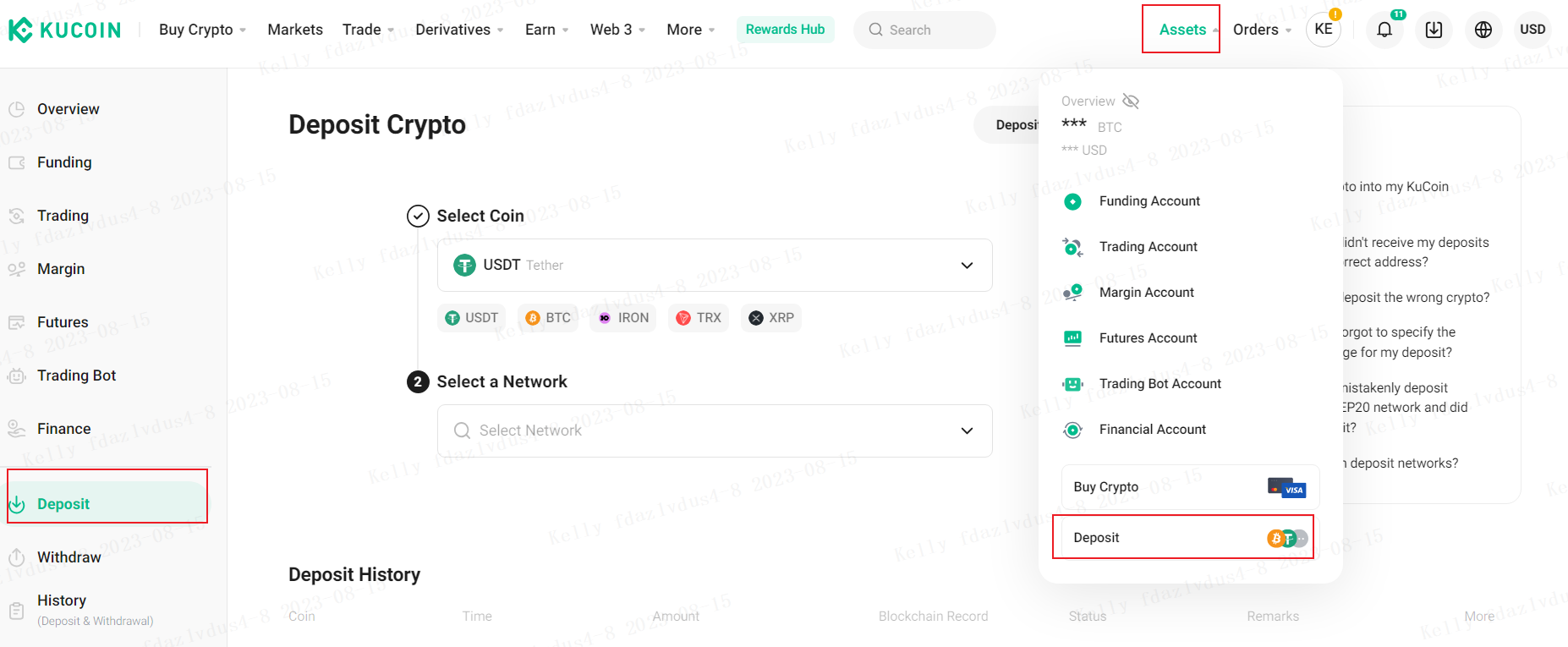
Task: Click the Trading Bot sidebar icon
Action: tap(17, 376)
